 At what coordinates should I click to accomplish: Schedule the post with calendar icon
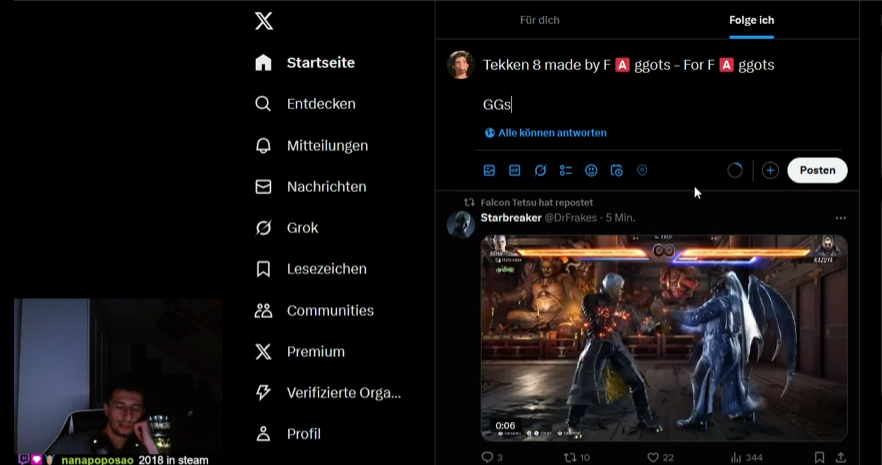(x=616, y=170)
